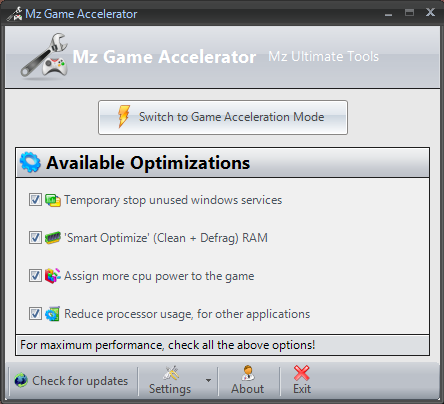Disable Assign more cpu power checkbox
Viewport: 444px width, 404px height.
click(35, 276)
